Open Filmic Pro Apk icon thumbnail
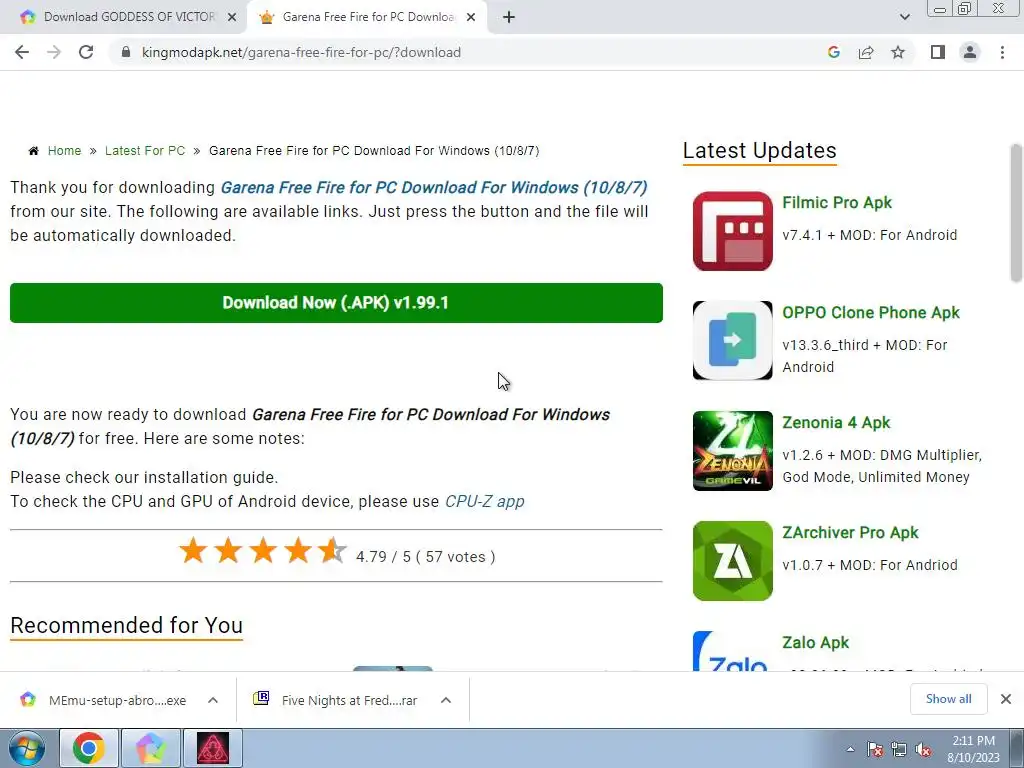Viewport: 1024px width, 768px height. [x=733, y=231]
